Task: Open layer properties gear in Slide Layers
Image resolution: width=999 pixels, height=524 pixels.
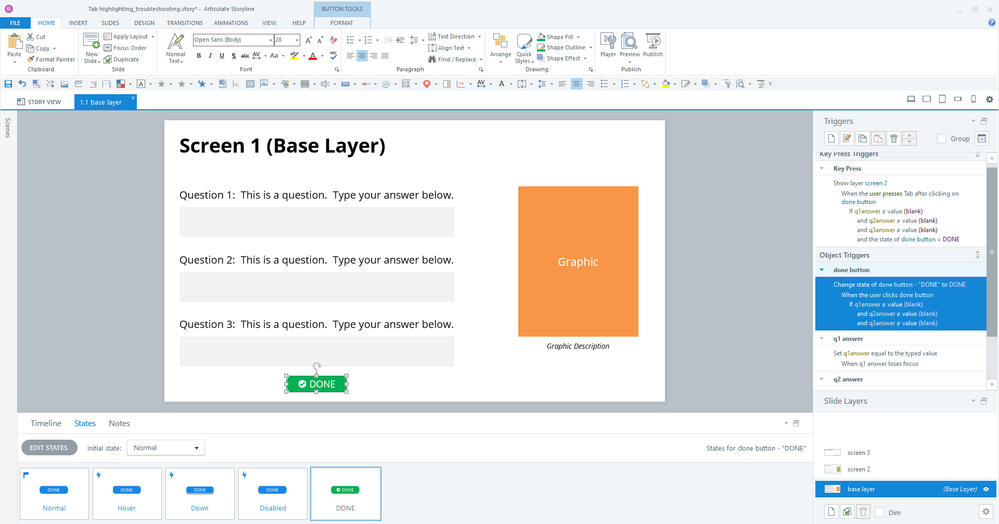Action: point(985,511)
